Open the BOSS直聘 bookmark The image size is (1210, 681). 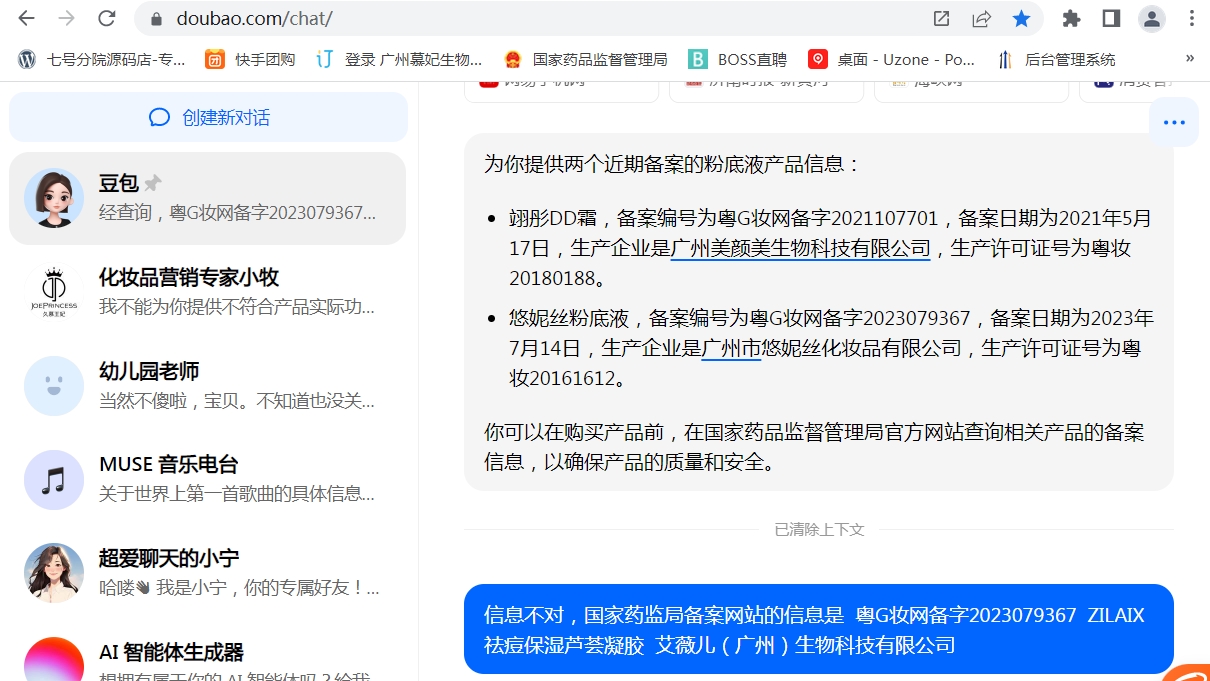[738, 59]
